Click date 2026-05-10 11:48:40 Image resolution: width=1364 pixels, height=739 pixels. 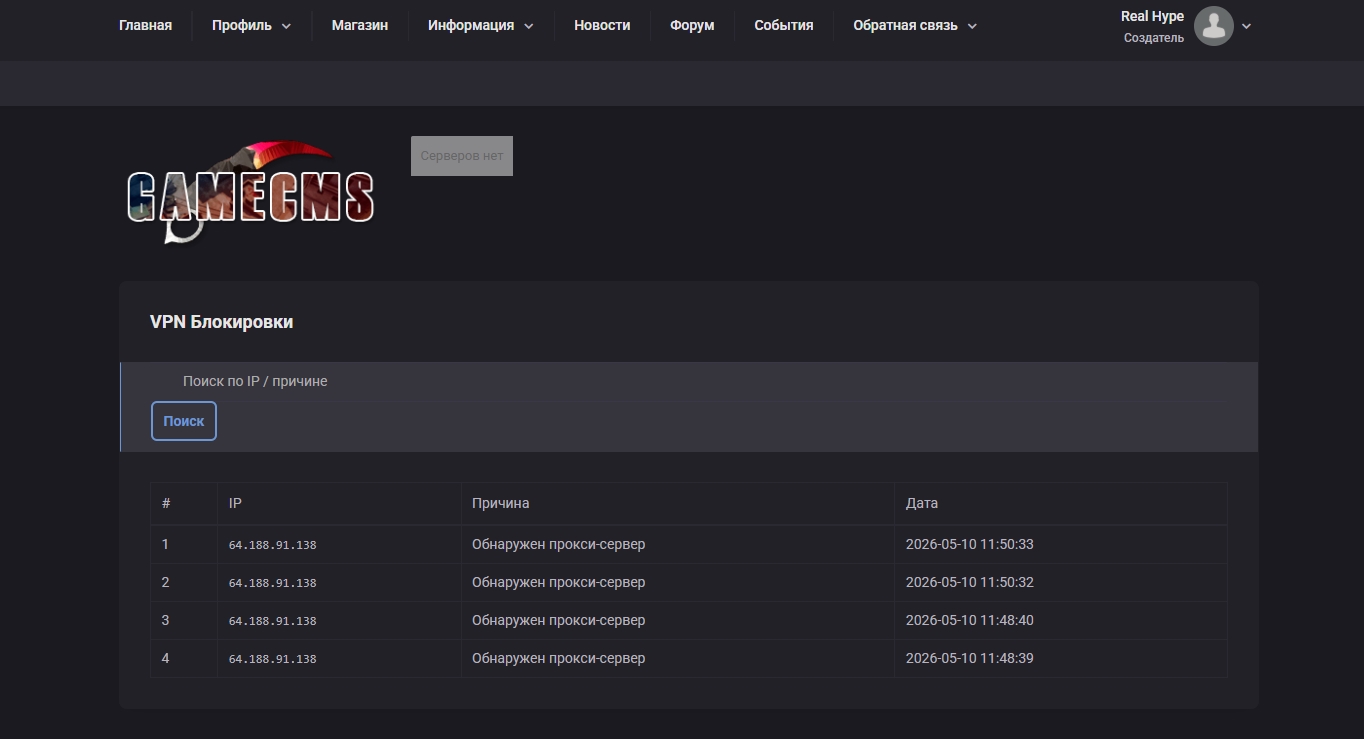[x=970, y=620]
